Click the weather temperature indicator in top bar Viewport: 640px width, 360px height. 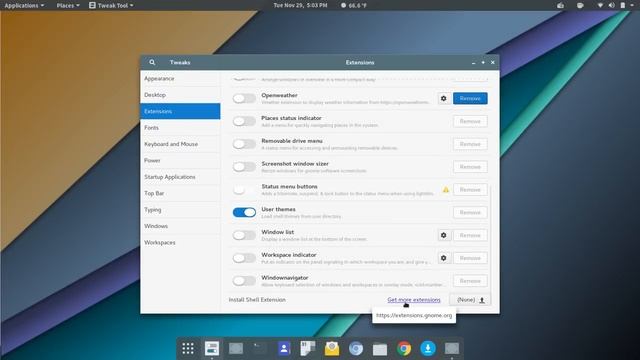coord(354,5)
